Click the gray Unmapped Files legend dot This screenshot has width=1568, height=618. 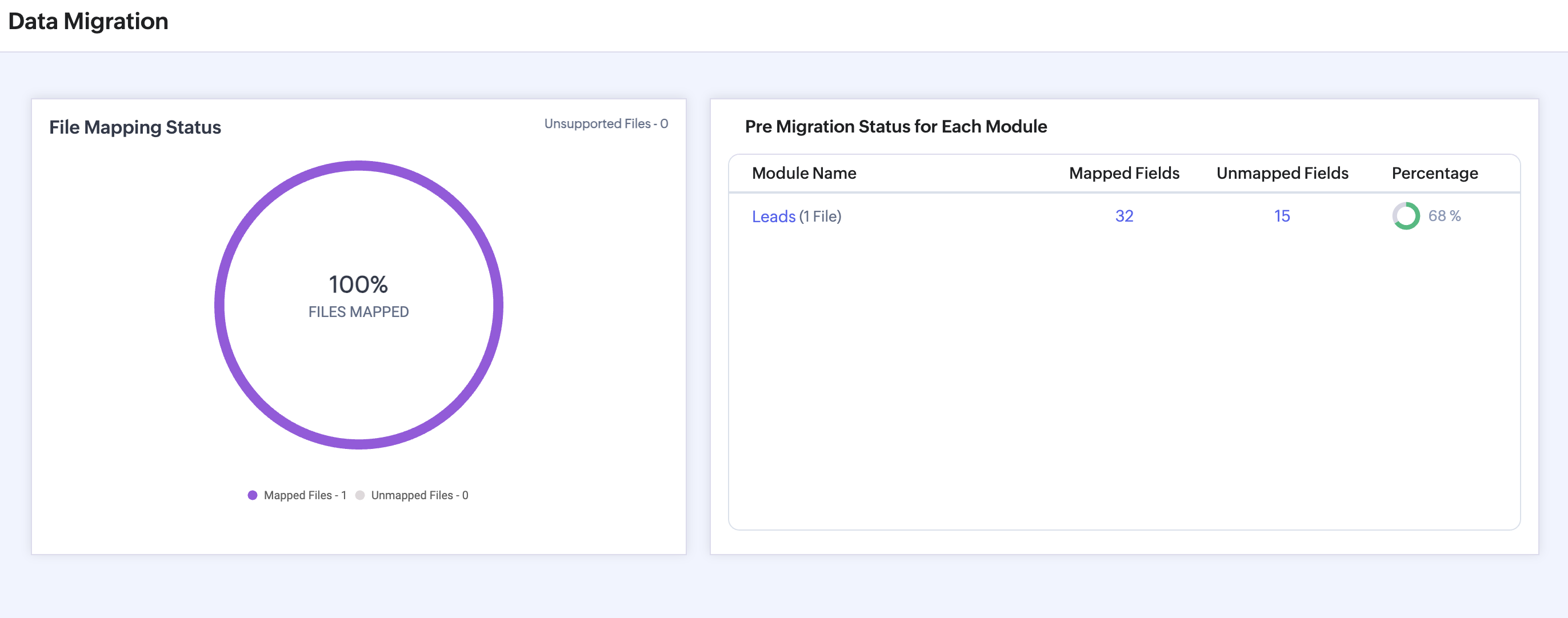pos(360,495)
